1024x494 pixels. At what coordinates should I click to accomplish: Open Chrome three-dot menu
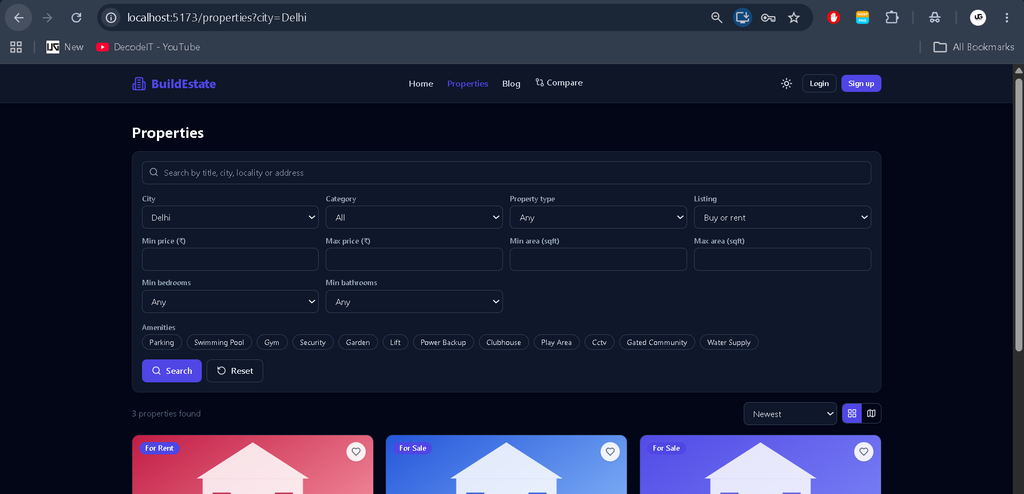click(1006, 18)
